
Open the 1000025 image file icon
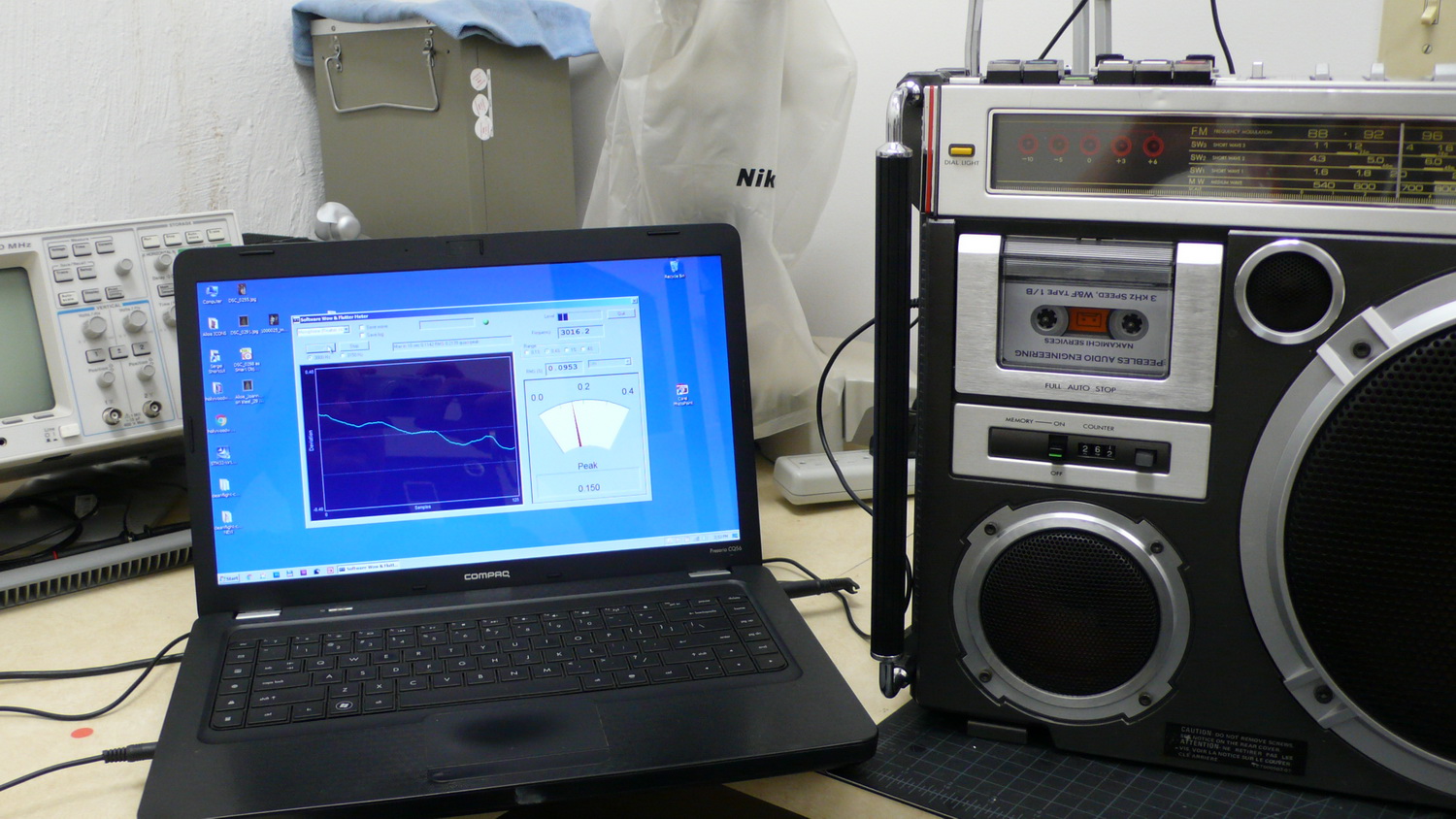274,322
